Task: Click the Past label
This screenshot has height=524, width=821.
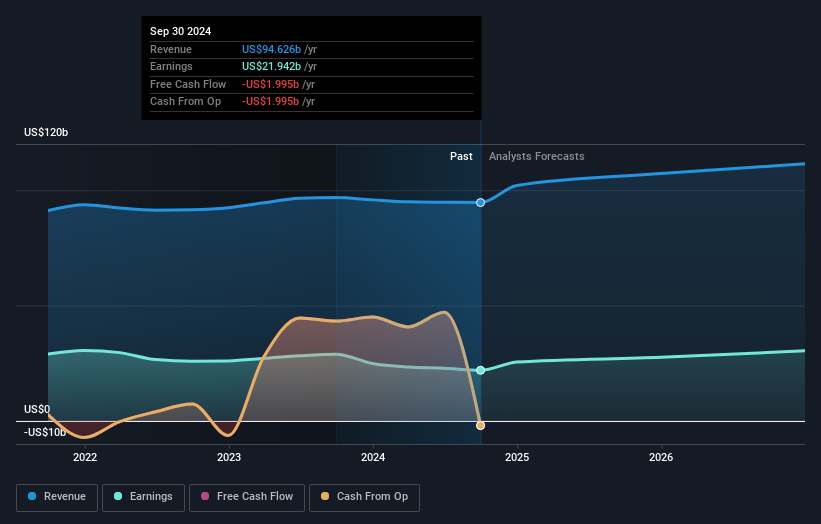Action: [x=461, y=156]
